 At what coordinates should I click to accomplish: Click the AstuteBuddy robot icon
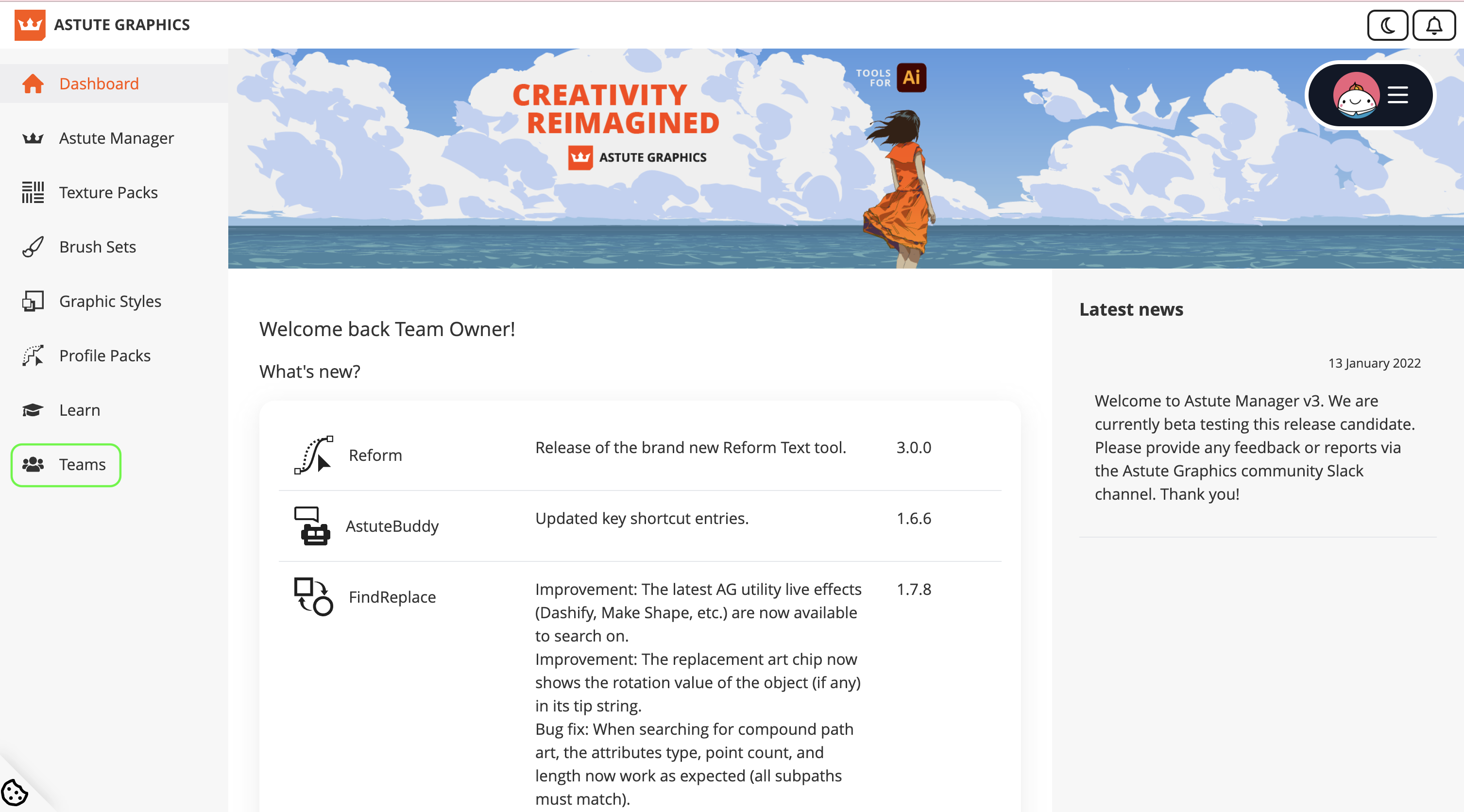[x=312, y=525]
